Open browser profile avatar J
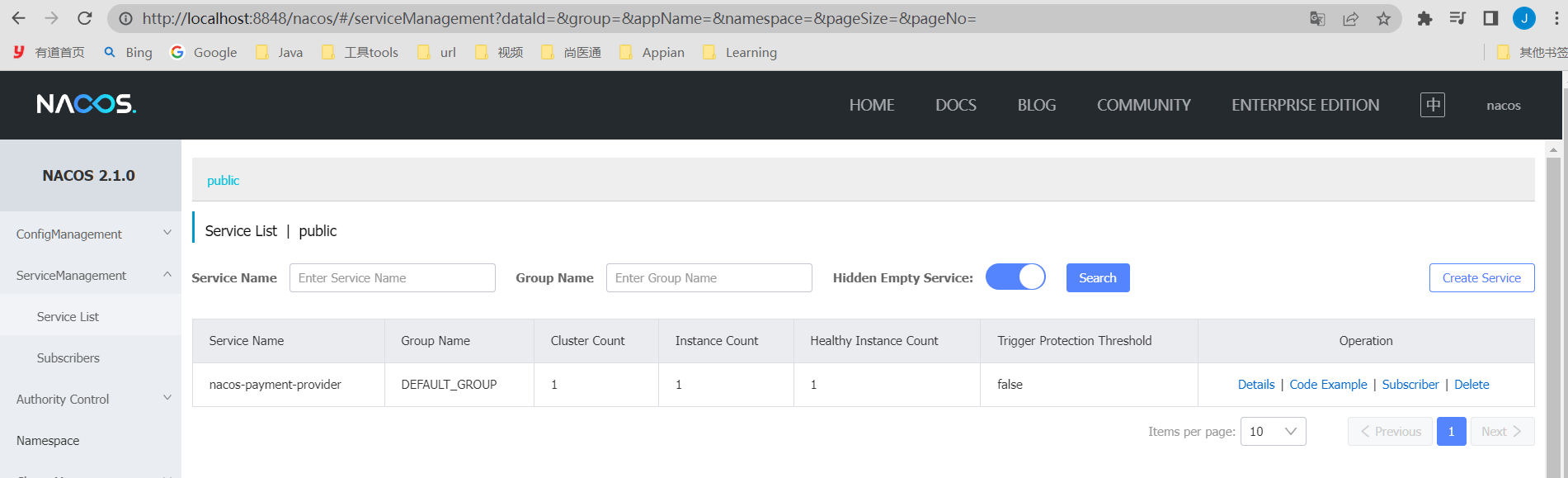The height and width of the screenshot is (478, 1568). click(x=1523, y=18)
